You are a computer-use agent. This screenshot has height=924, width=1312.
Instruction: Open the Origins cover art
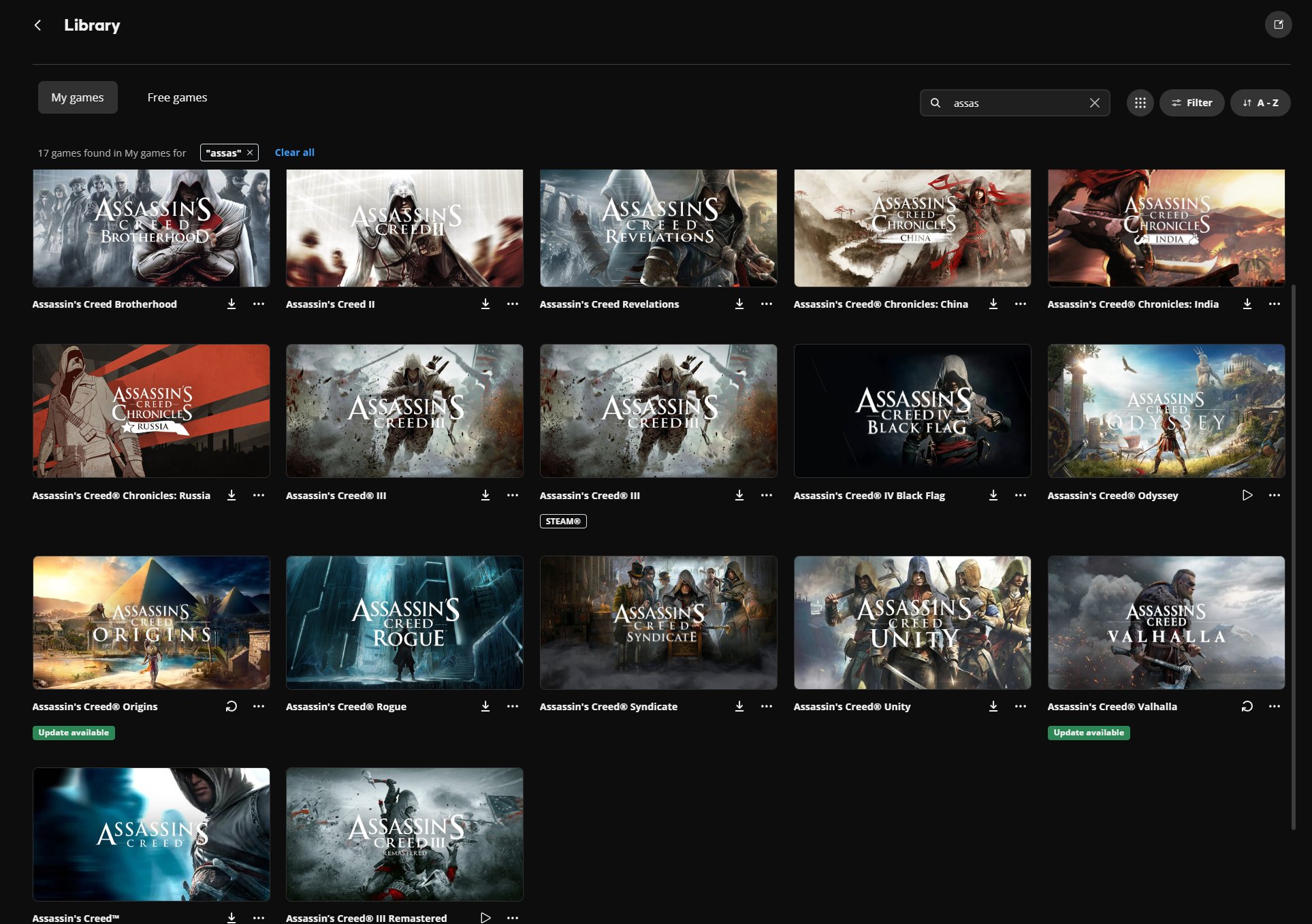pos(151,622)
